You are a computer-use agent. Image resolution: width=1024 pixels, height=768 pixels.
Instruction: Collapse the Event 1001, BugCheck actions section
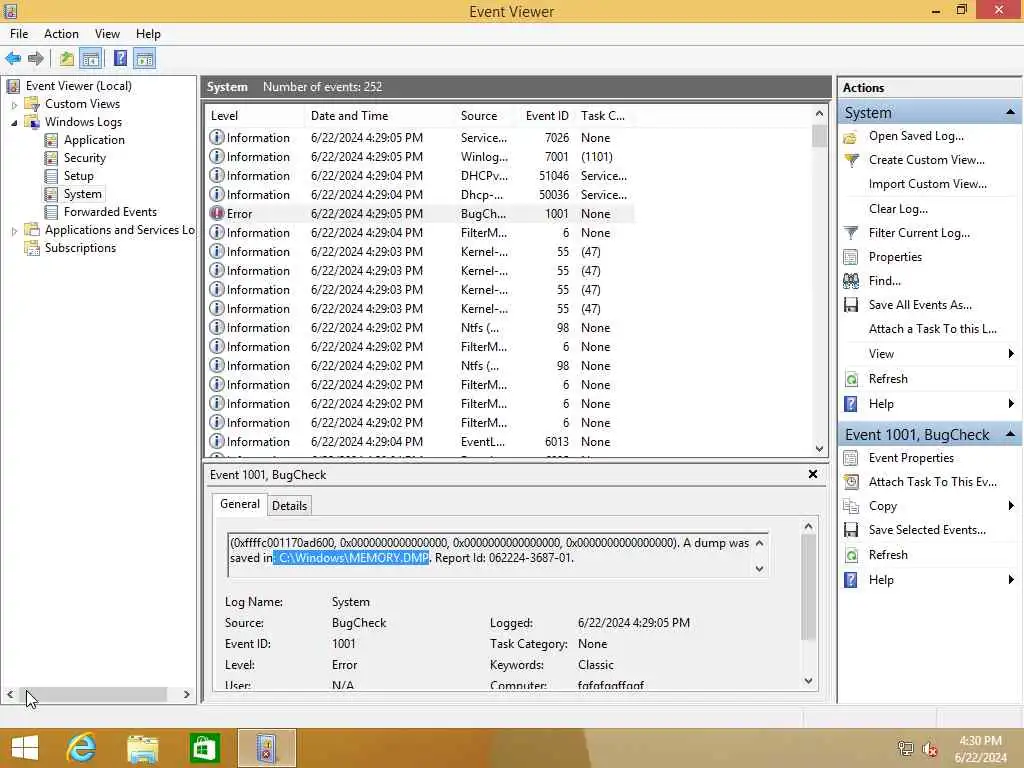click(x=1010, y=434)
